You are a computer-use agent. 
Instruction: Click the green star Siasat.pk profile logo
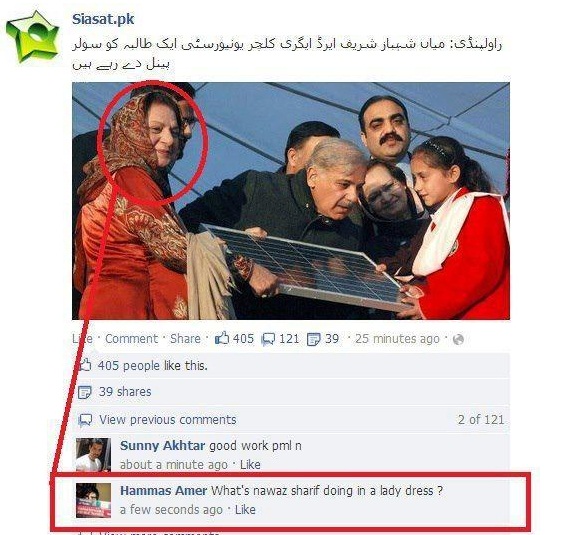33,36
